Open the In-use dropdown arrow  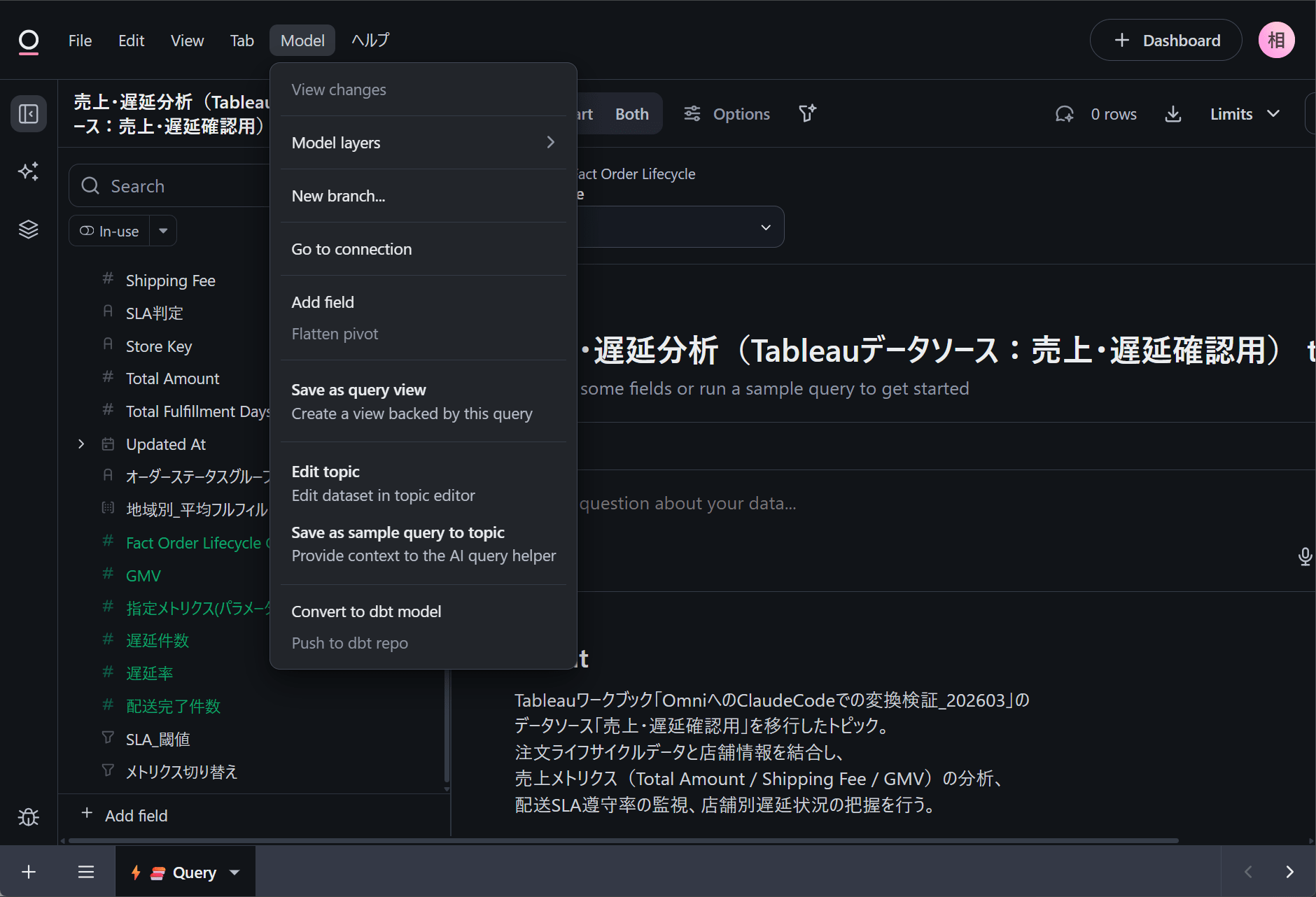tap(163, 231)
